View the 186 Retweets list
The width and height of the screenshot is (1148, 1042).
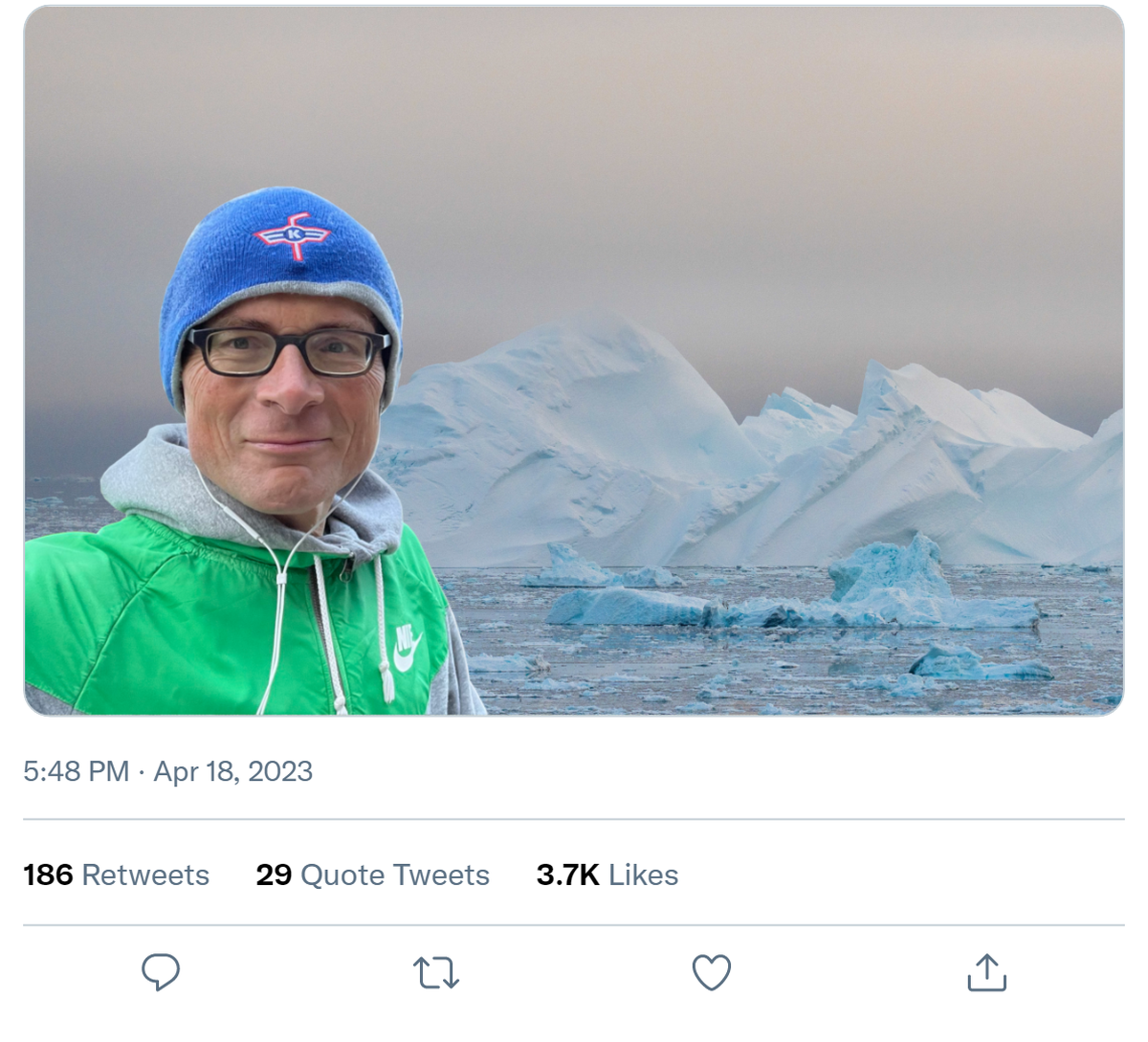pyautogui.click(x=116, y=875)
